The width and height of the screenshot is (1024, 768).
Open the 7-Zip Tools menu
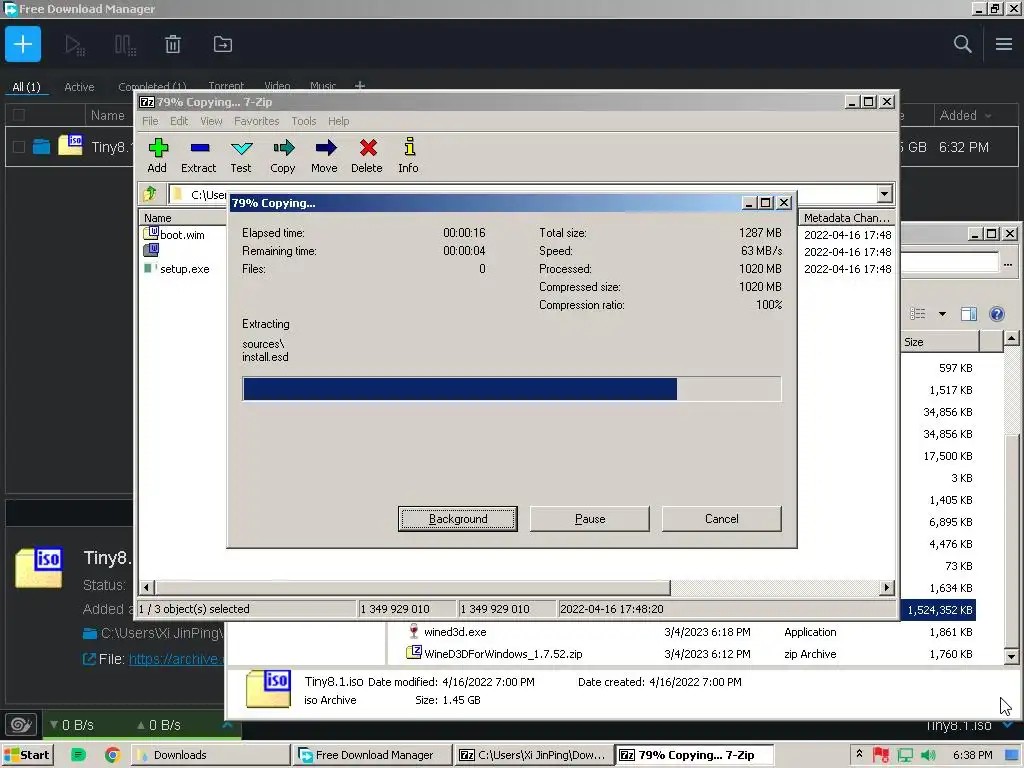click(304, 121)
